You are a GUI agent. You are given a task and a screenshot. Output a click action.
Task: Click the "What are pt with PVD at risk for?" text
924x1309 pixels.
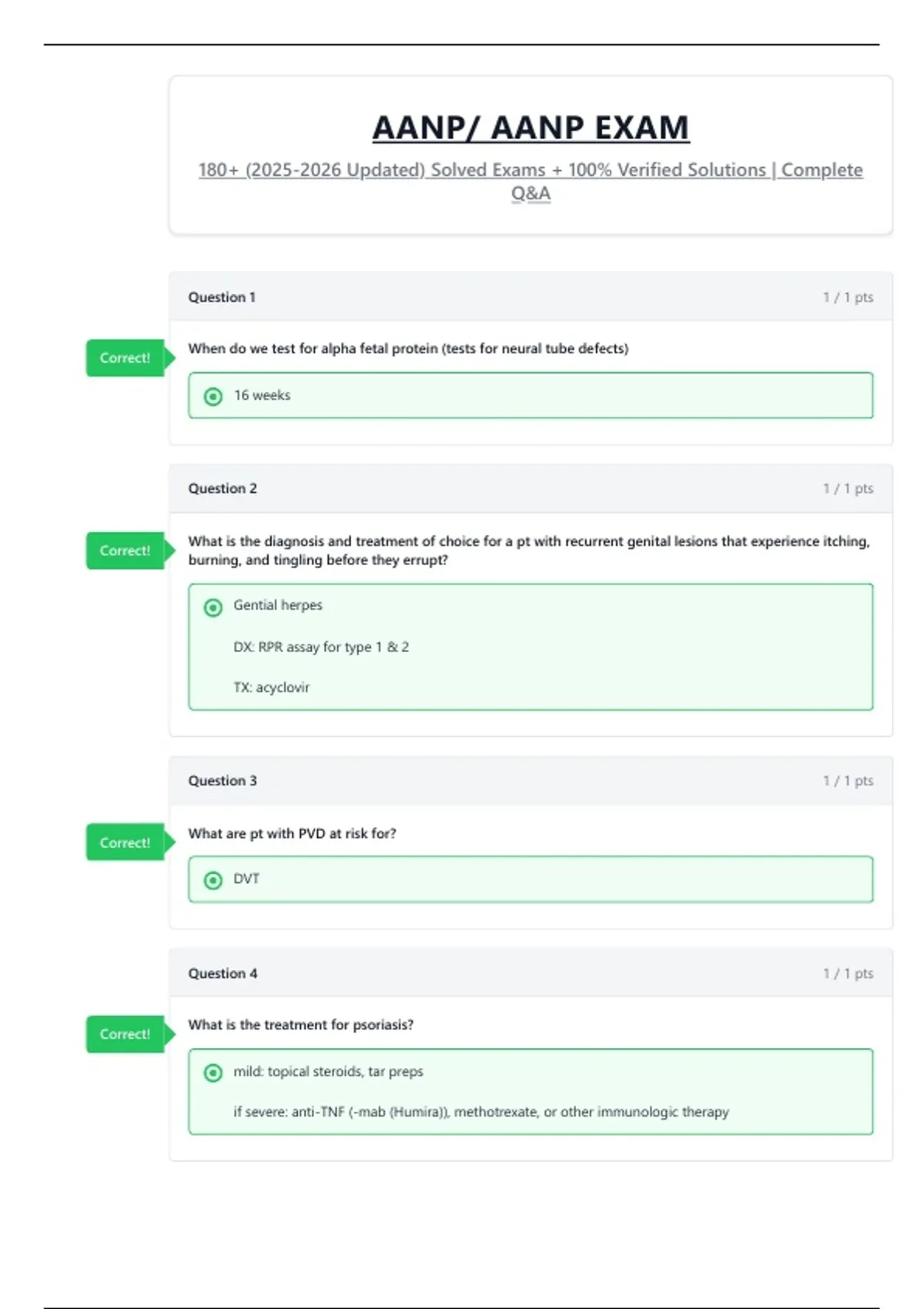[292, 833]
